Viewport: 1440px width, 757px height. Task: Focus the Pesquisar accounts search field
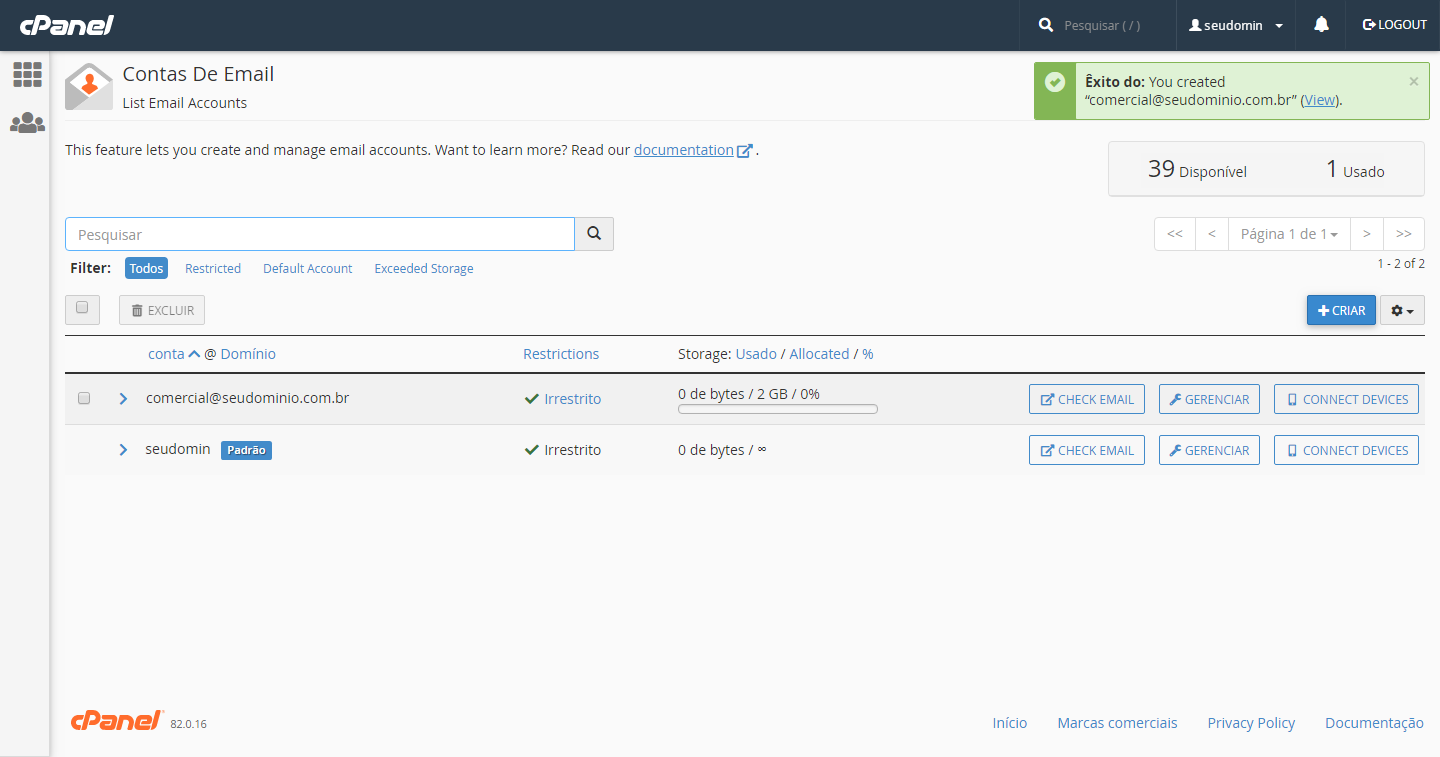click(320, 234)
